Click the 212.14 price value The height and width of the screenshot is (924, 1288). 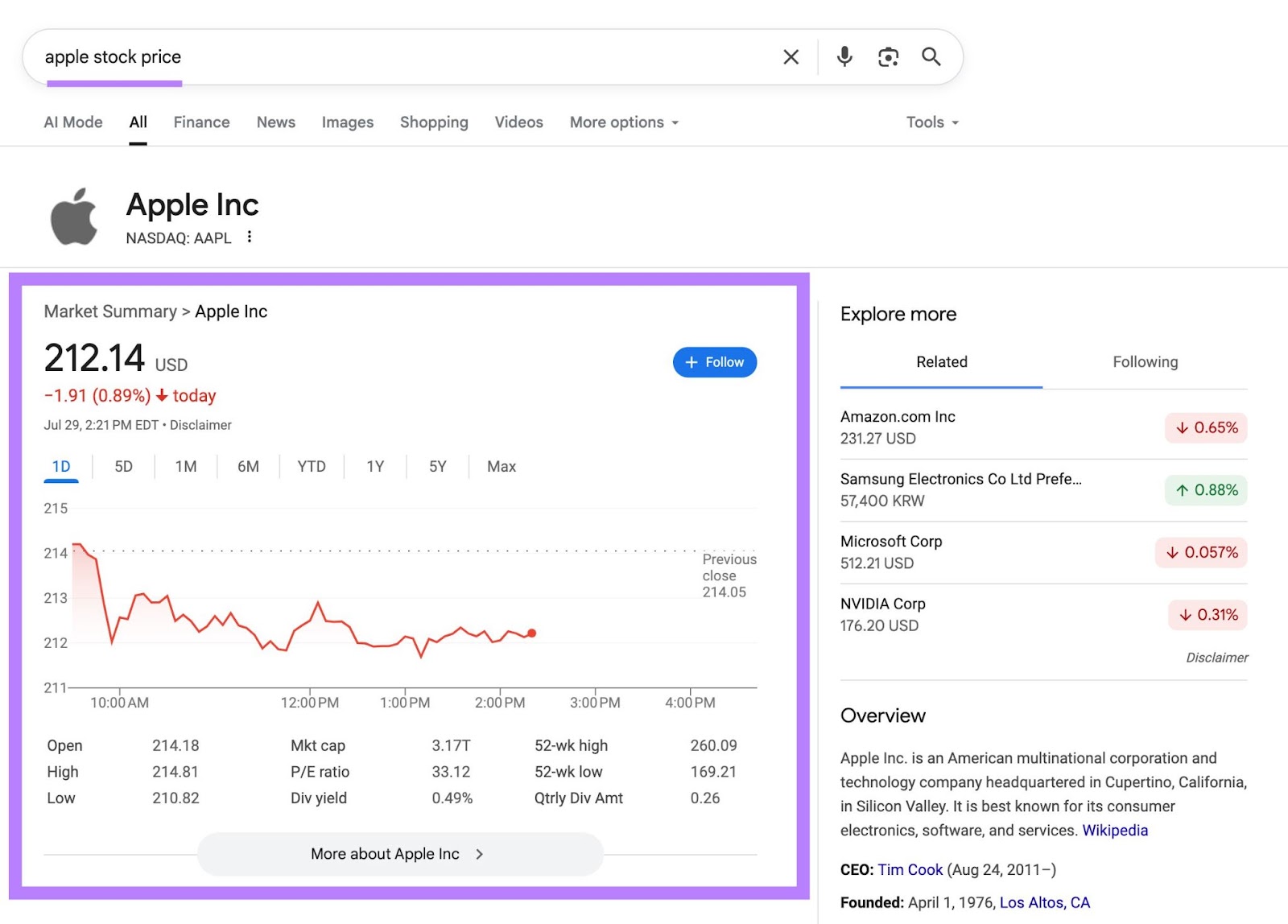[94, 358]
